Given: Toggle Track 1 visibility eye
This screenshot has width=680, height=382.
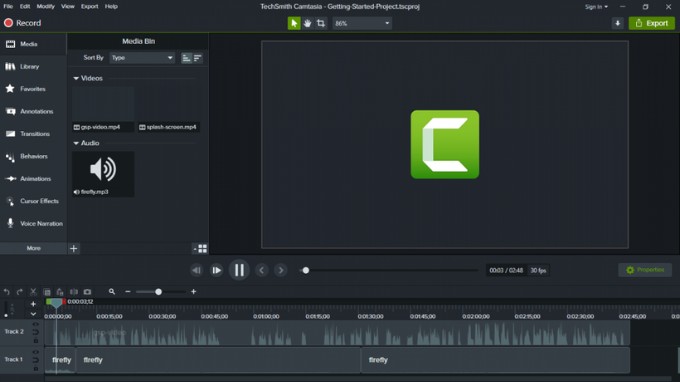Looking at the screenshot, I should (36, 352).
